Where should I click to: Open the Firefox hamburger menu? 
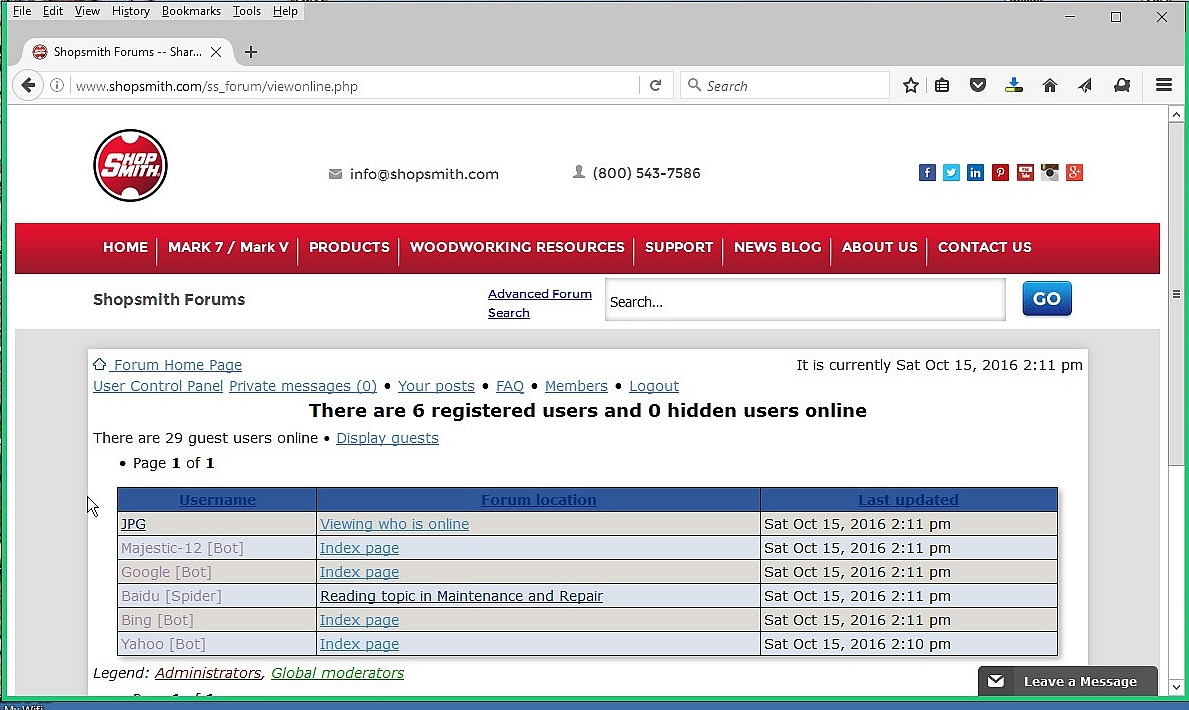pyautogui.click(x=1164, y=85)
